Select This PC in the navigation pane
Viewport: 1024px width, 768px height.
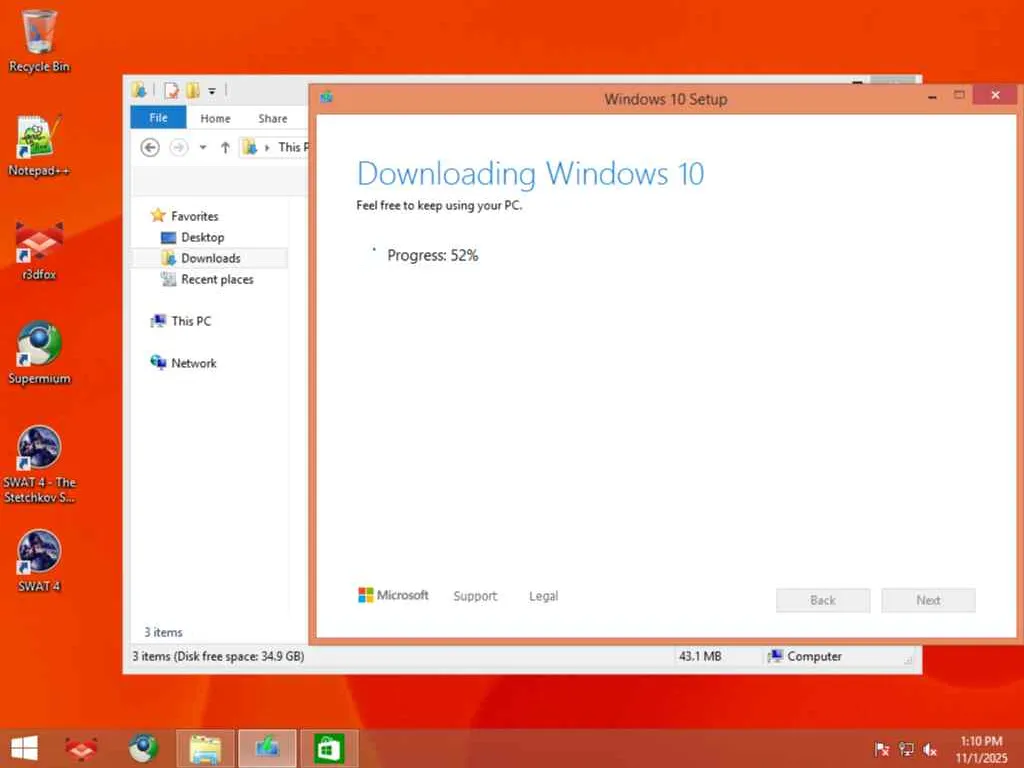(191, 321)
